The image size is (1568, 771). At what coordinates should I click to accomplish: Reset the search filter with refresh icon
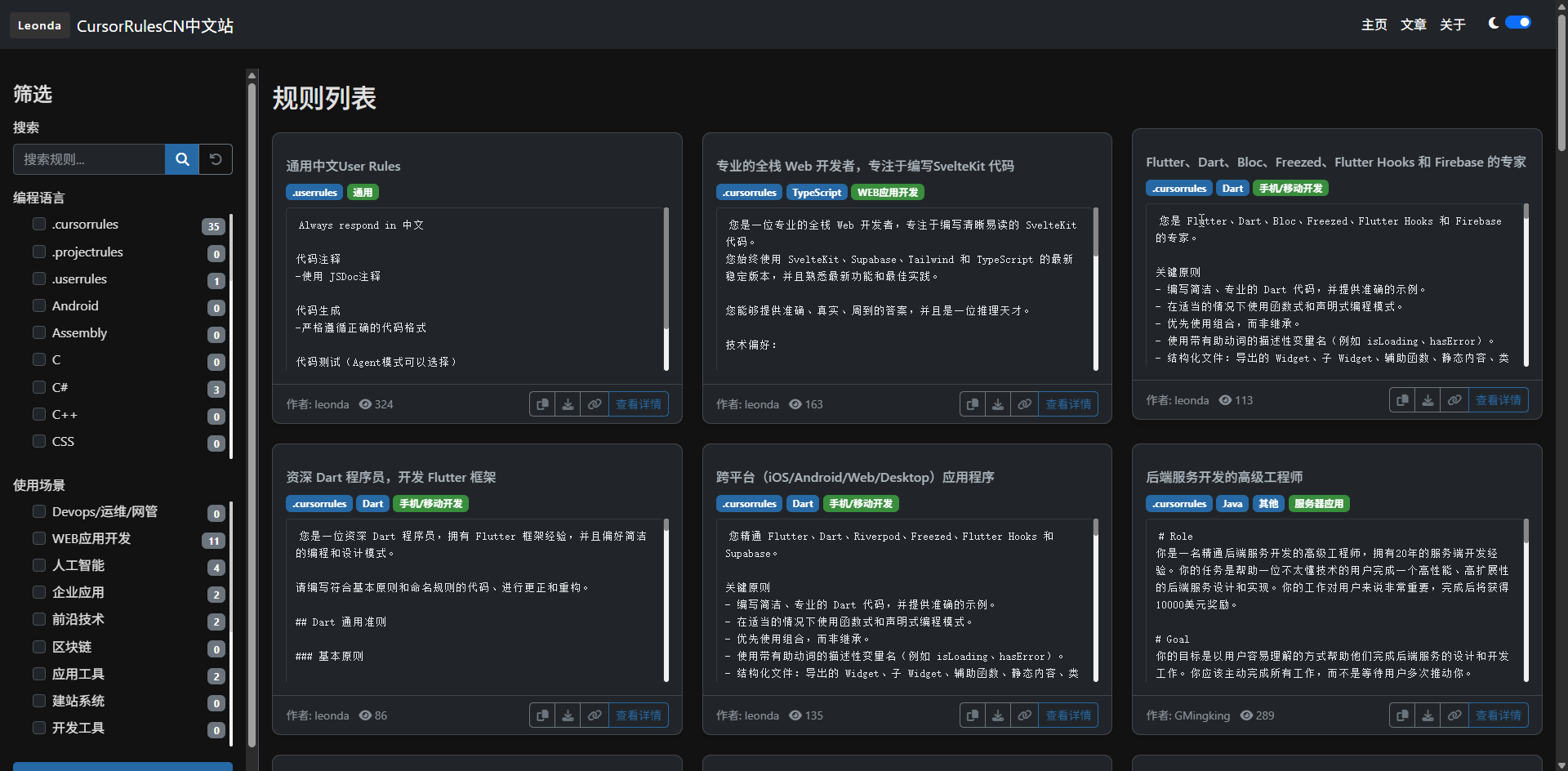point(216,159)
